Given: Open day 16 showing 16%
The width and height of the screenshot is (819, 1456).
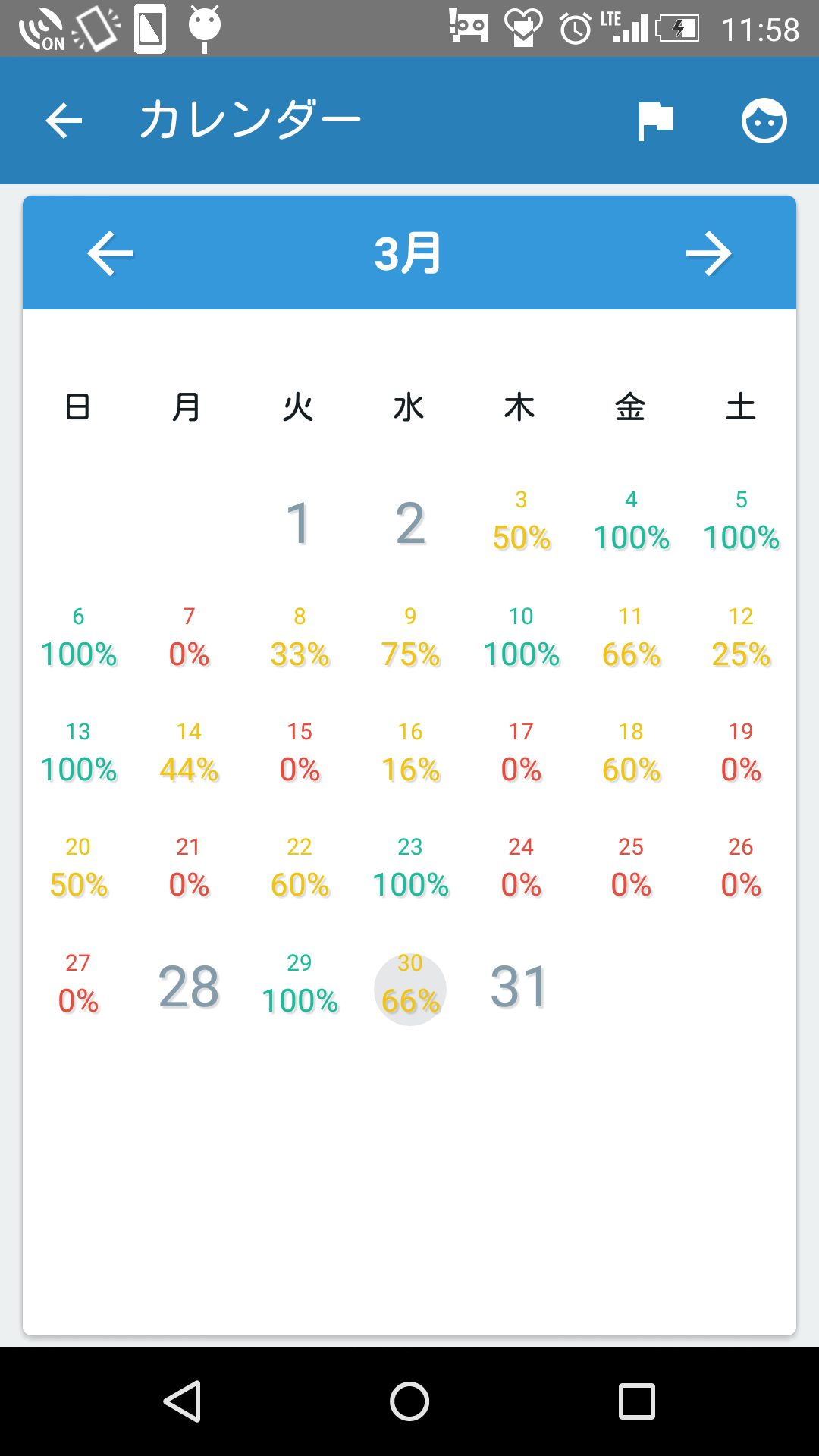Looking at the screenshot, I should click(x=410, y=752).
